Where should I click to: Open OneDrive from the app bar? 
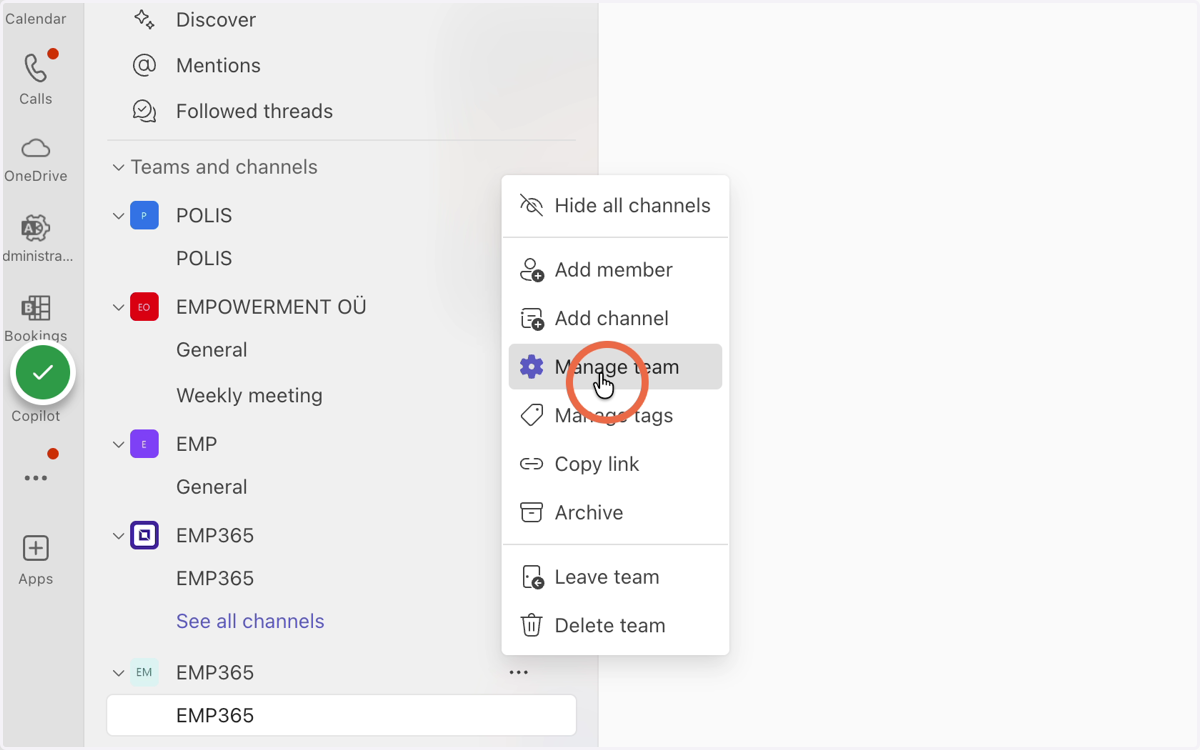click(36, 160)
